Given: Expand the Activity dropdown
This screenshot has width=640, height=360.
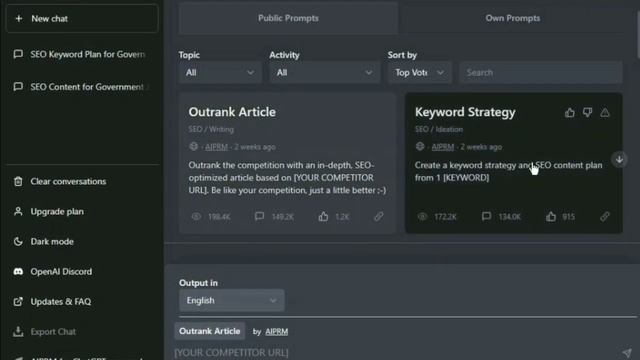Looking at the screenshot, I should (x=324, y=73).
